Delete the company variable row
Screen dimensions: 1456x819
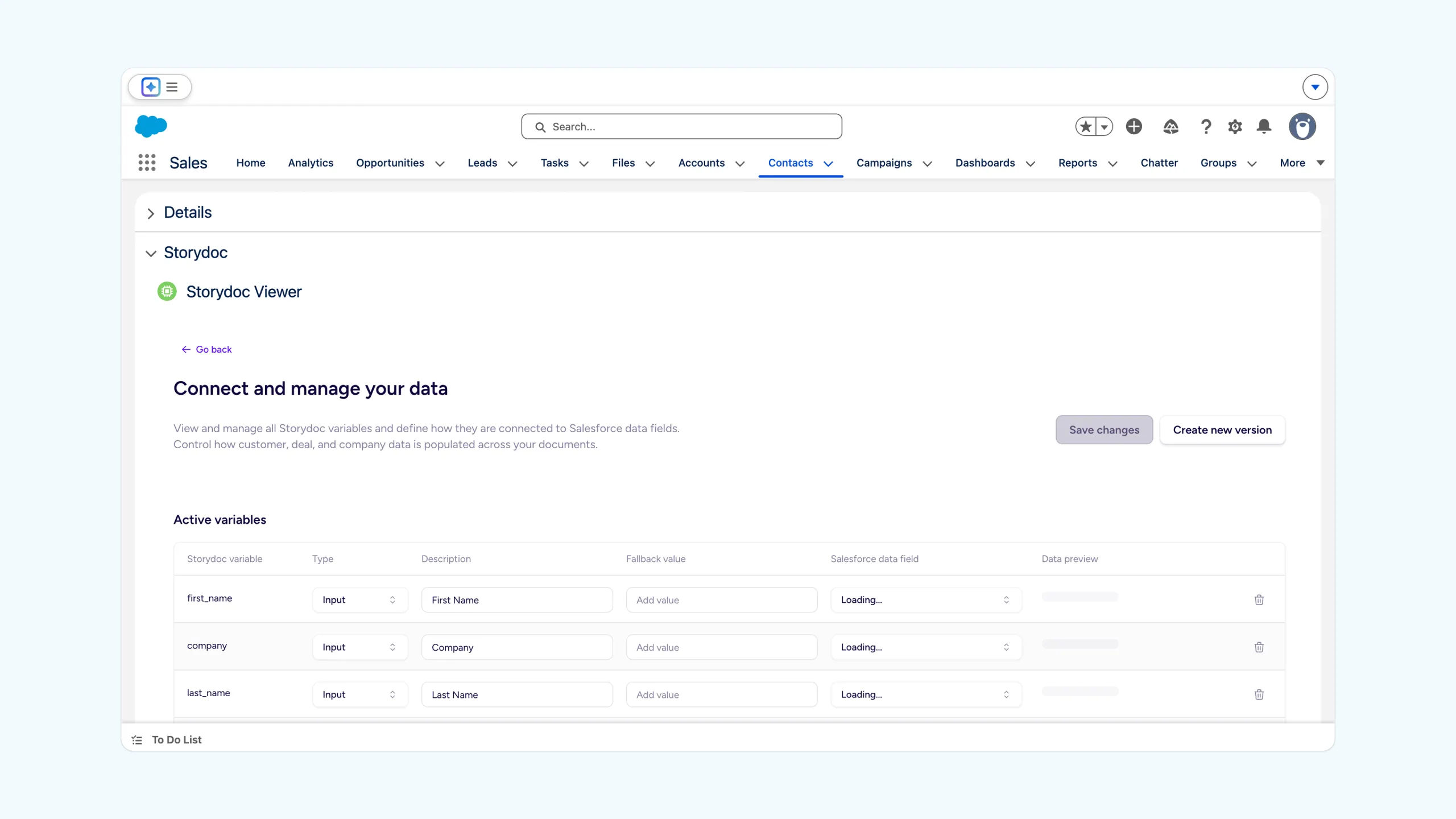coord(1259,647)
